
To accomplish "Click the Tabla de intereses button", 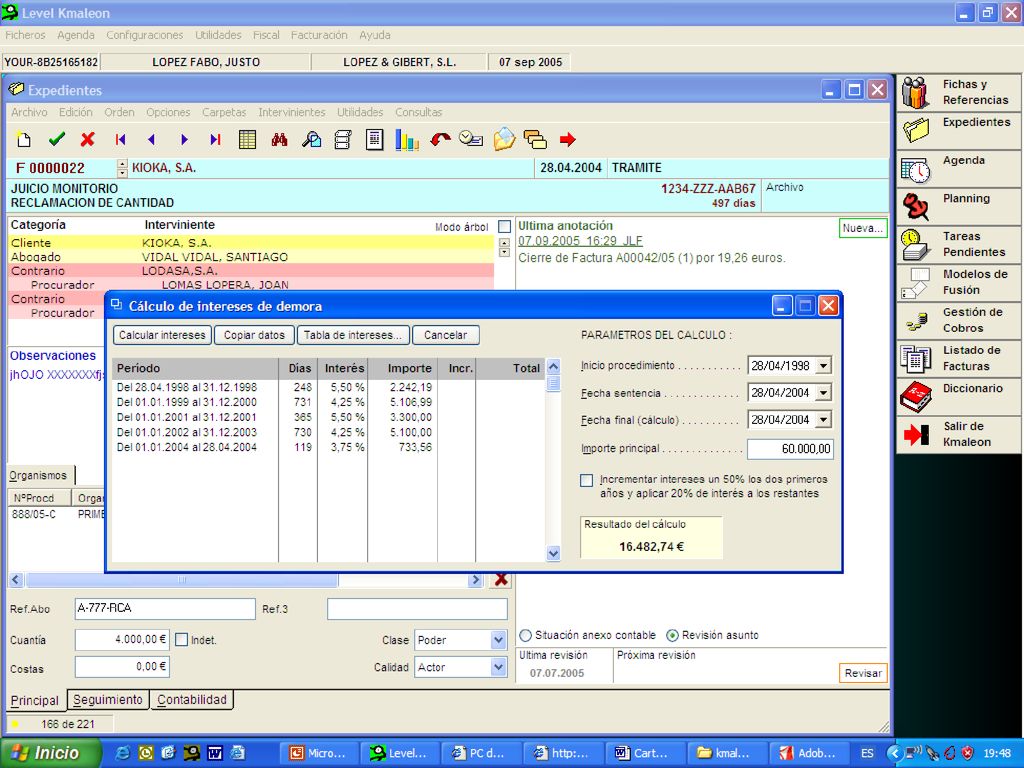I will coord(353,335).
